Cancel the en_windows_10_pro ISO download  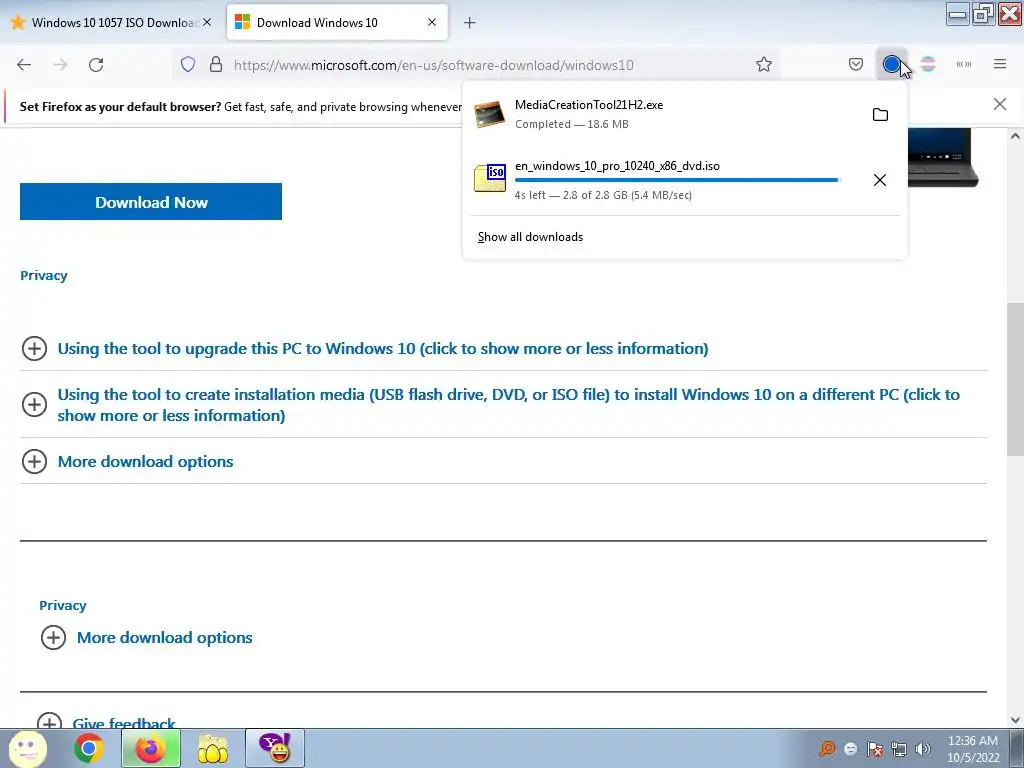coord(880,180)
